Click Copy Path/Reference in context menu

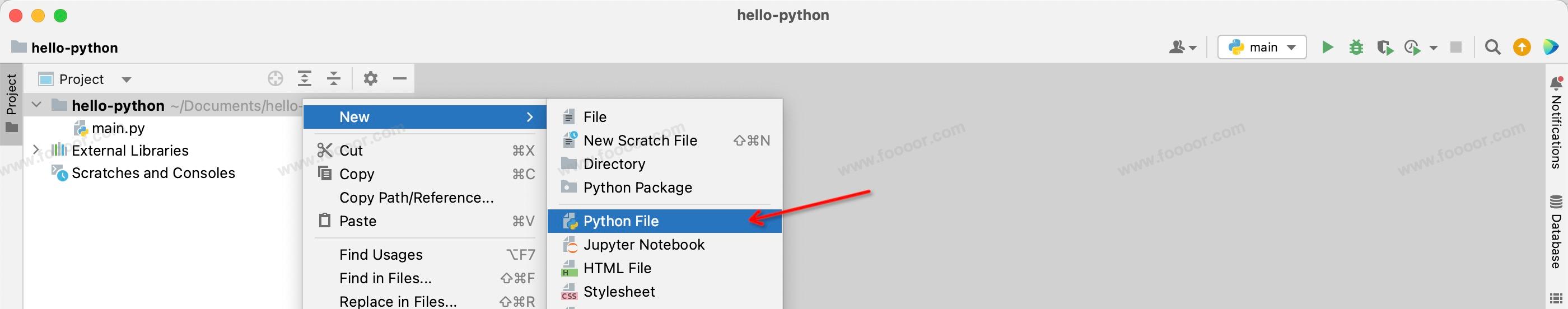click(416, 198)
